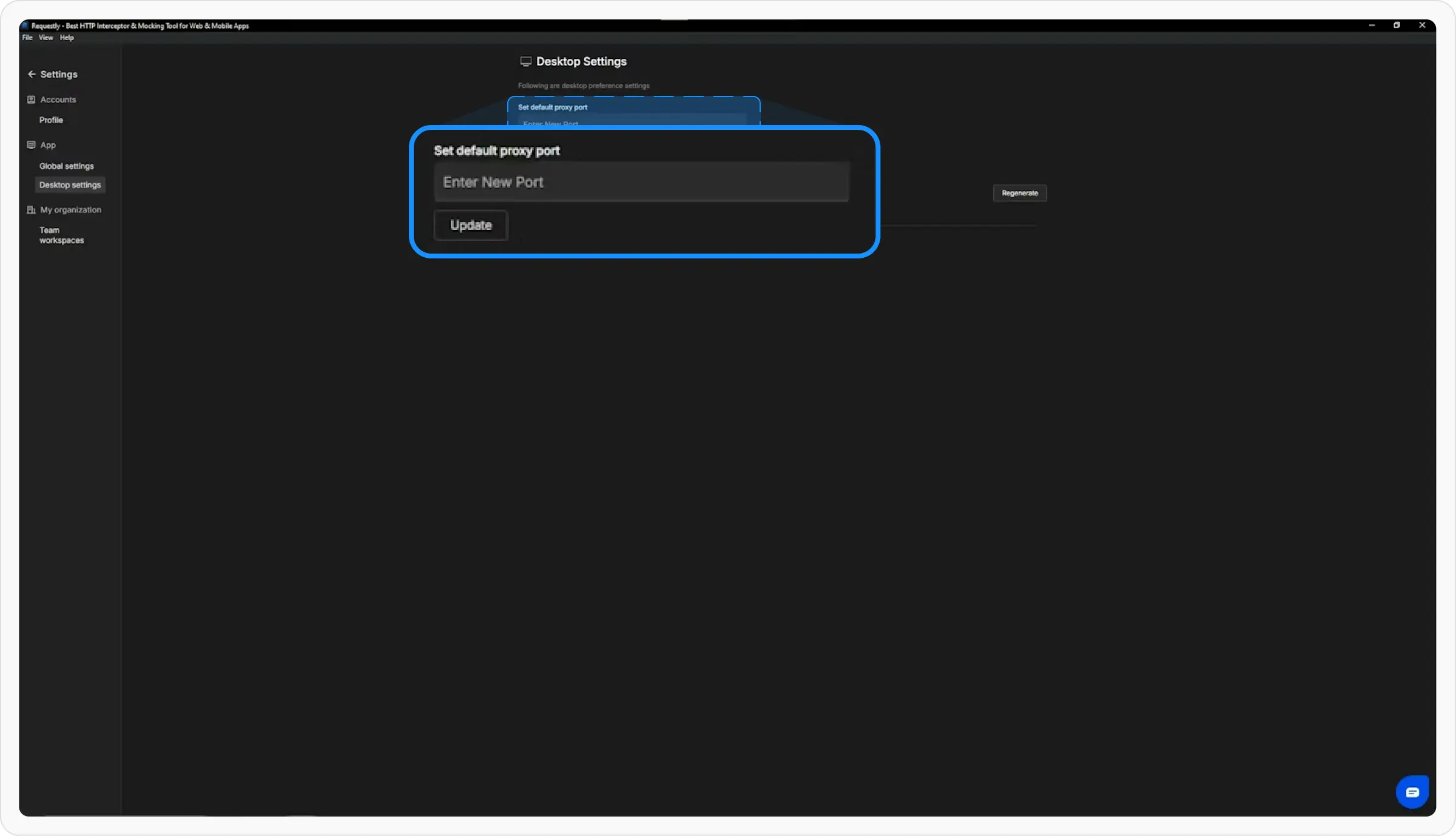
Task: Click the App section icon in sidebar
Action: (30, 144)
